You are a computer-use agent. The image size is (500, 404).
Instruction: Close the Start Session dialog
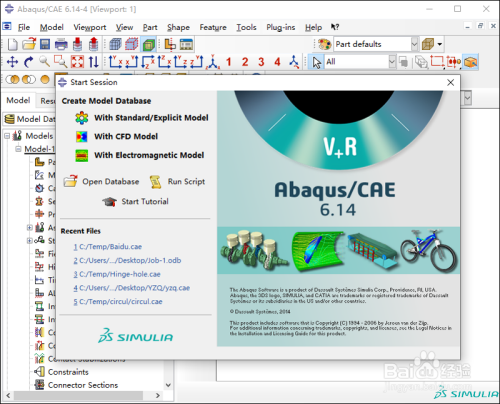(450, 82)
